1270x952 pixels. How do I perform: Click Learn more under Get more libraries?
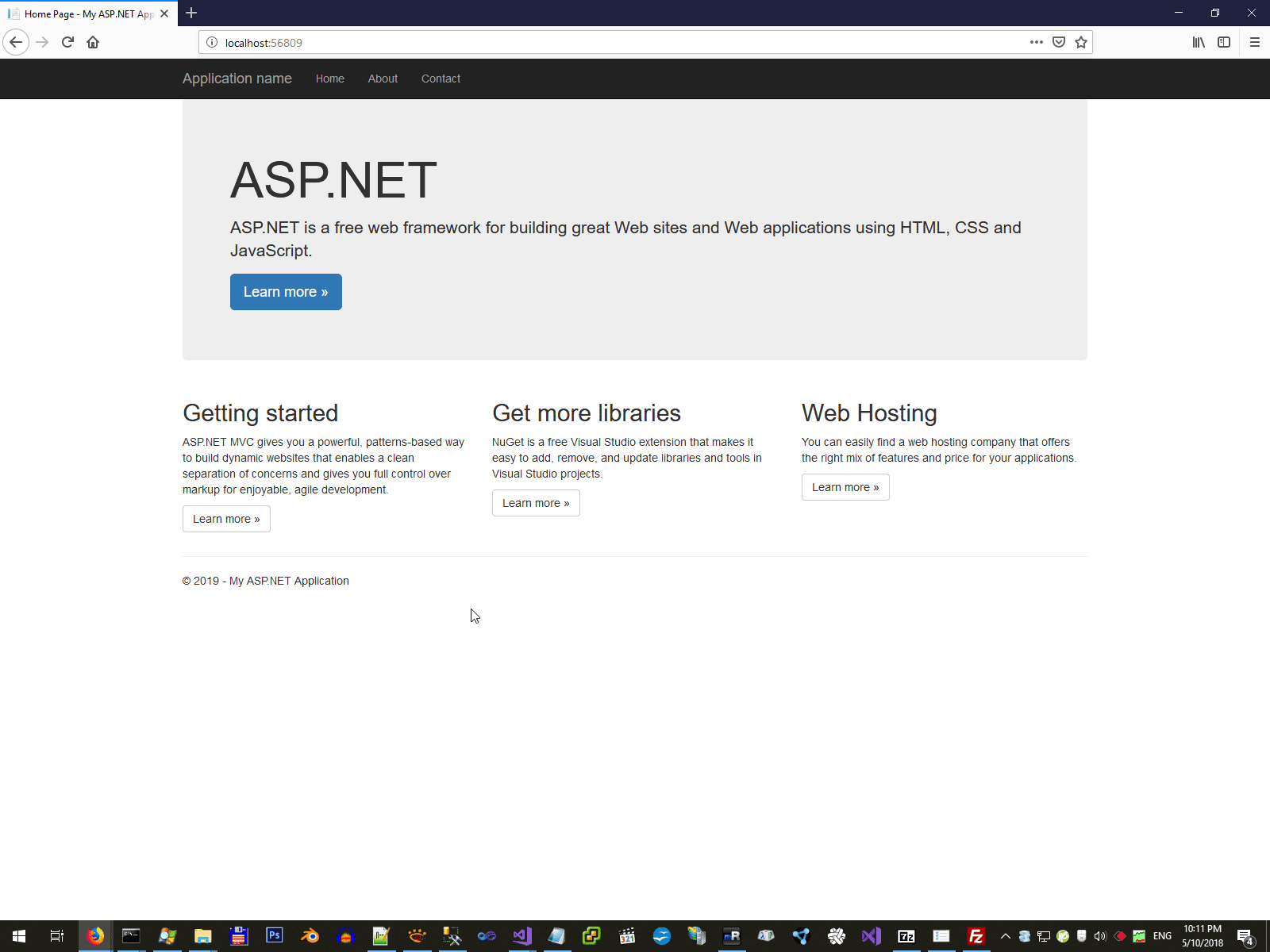point(536,503)
